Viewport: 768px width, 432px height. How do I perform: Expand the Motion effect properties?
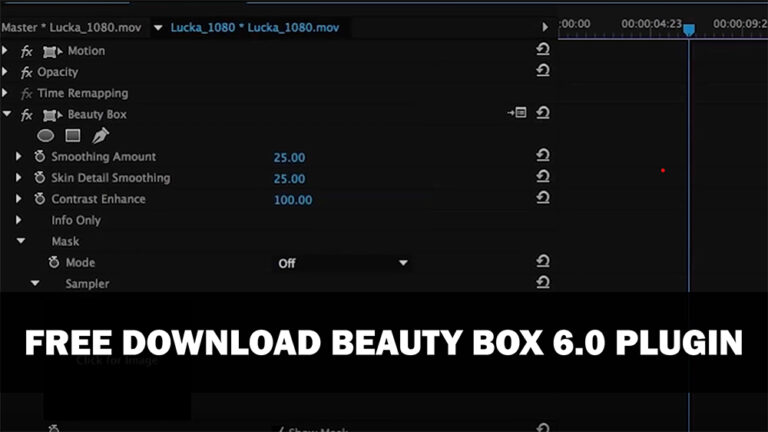[5, 50]
